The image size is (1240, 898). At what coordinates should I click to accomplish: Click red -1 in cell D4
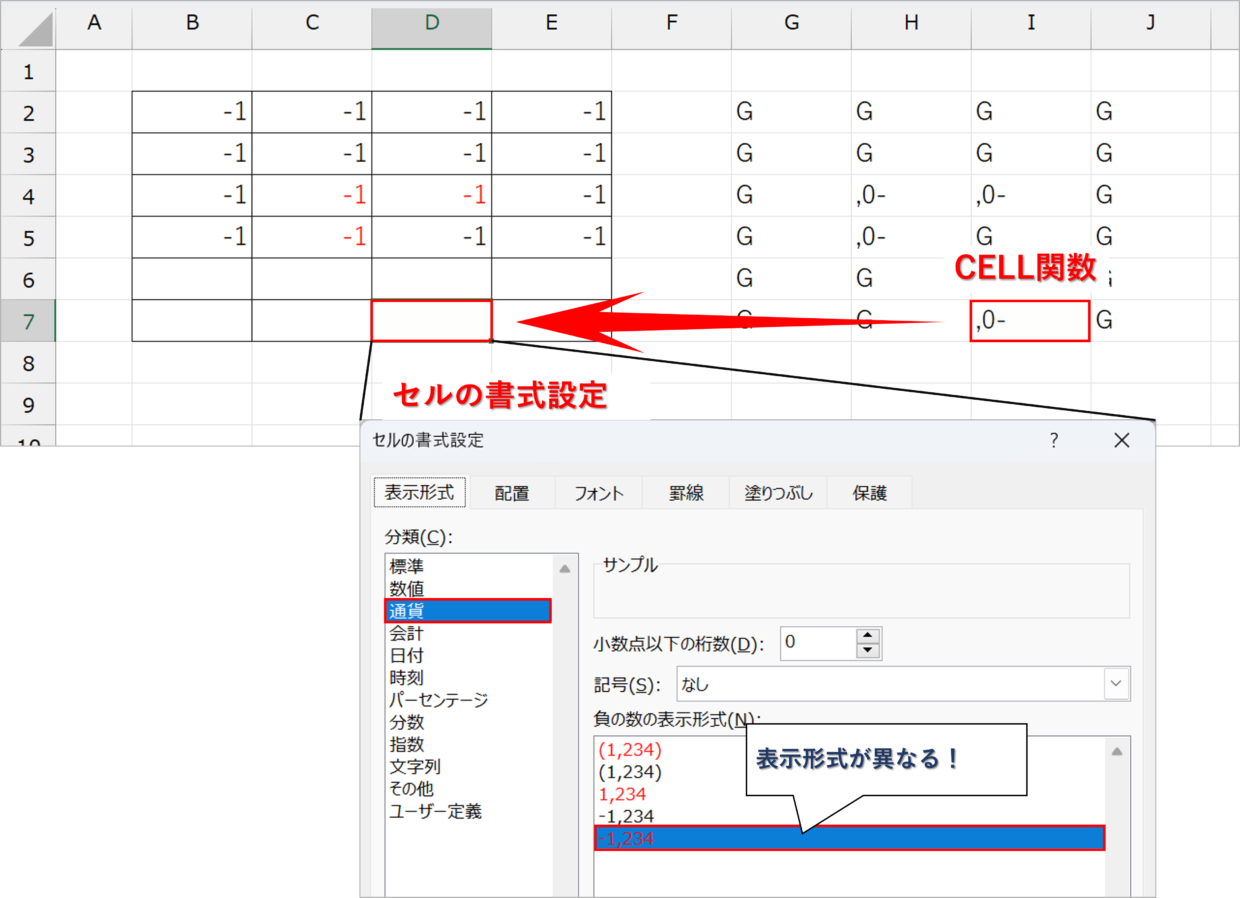[432, 196]
